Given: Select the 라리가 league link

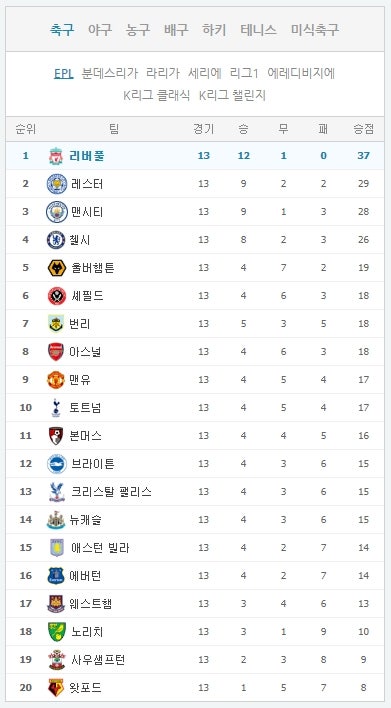Looking at the screenshot, I should (x=163, y=73).
